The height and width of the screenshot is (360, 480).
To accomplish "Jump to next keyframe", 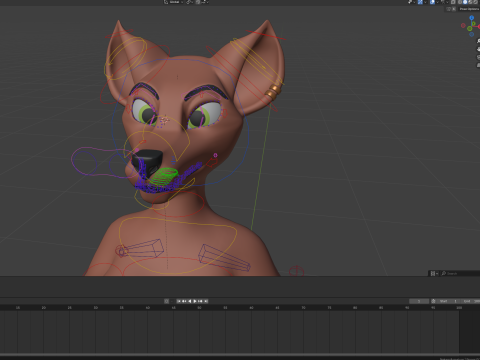I will pyautogui.click(x=200, y=301).
